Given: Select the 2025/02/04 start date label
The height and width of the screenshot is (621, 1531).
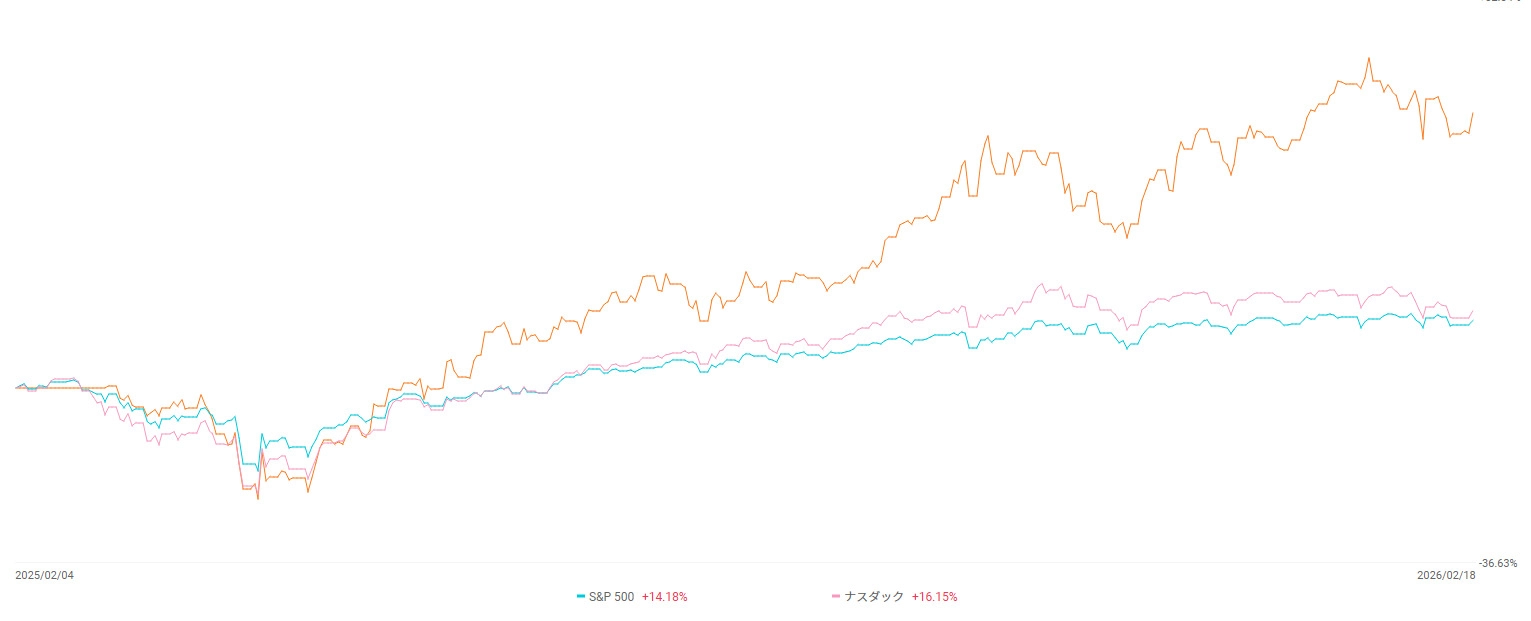Looking at the screenshot, I should 45,576.
